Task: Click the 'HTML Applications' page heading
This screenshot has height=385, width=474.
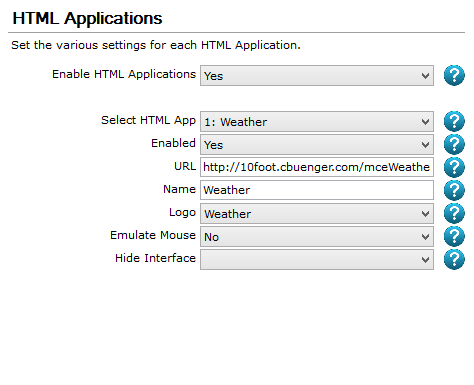Action: click(x=87, y=19)
